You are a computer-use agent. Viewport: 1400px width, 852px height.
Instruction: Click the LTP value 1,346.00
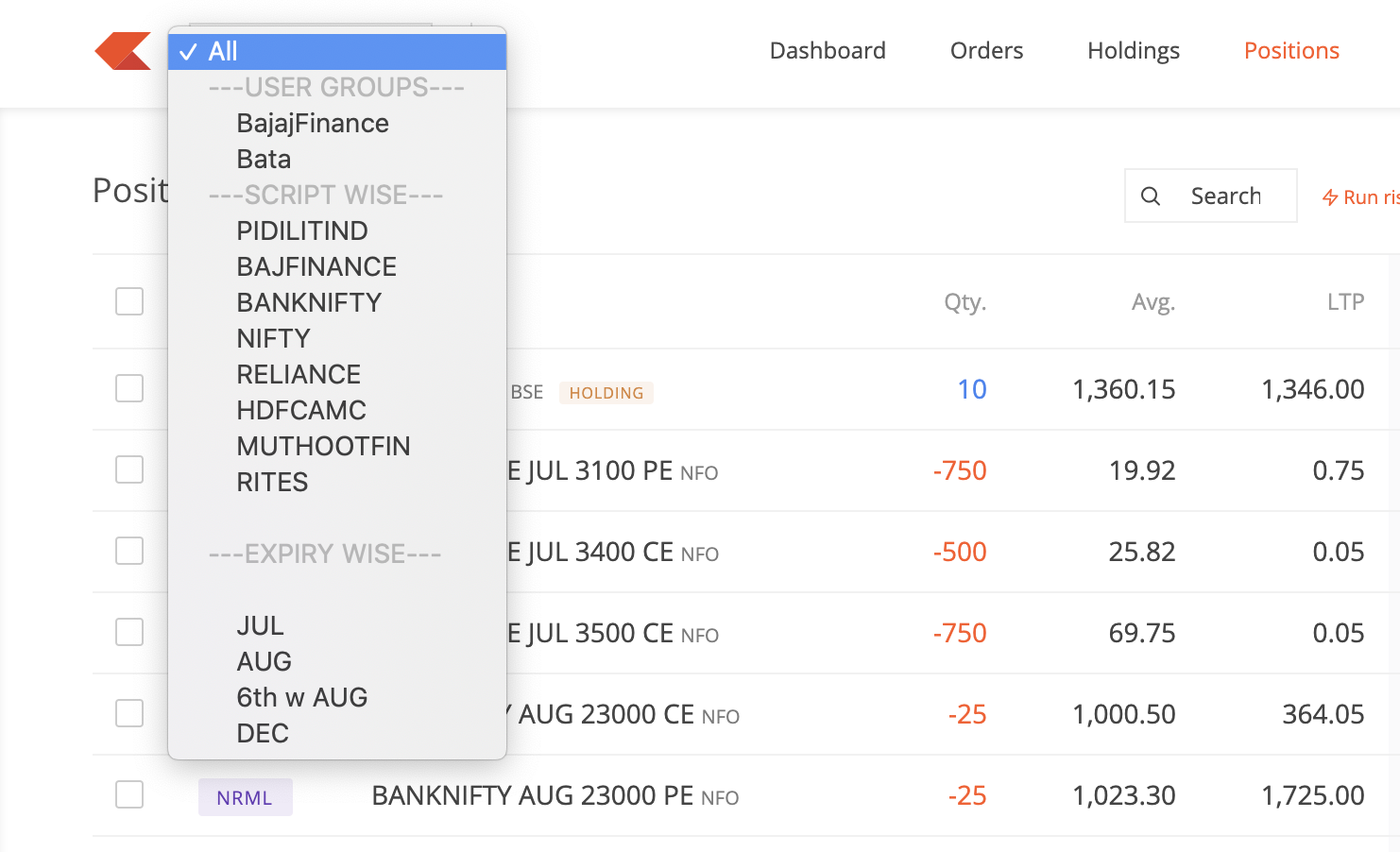1313,389
